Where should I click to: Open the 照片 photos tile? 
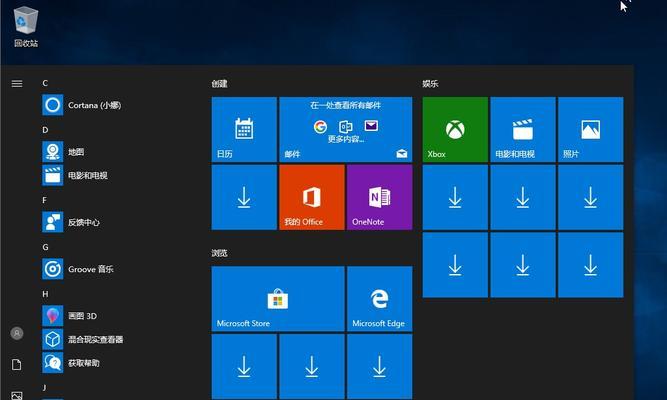click(590, 129)
